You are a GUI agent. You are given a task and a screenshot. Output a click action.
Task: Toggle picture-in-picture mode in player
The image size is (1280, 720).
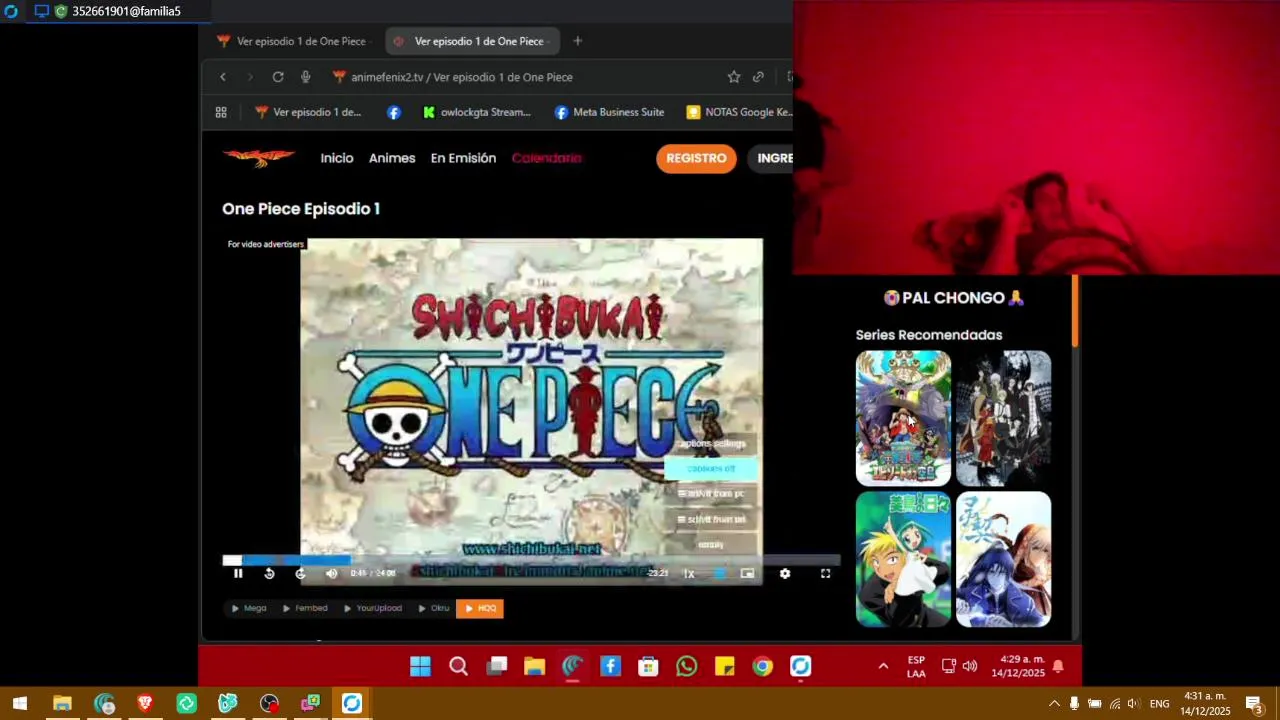747,573
